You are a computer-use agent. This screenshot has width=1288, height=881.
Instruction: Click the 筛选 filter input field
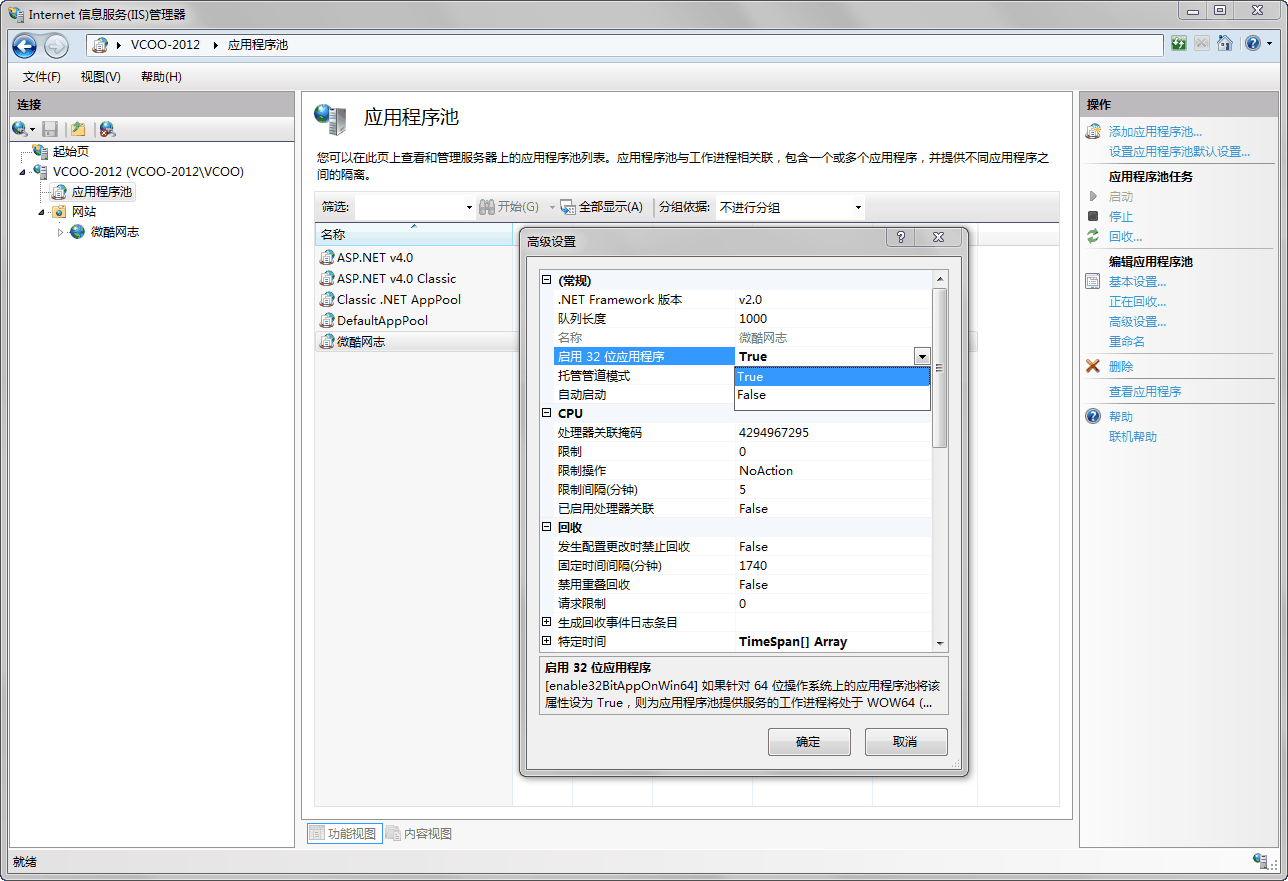[x=414, y=207]
